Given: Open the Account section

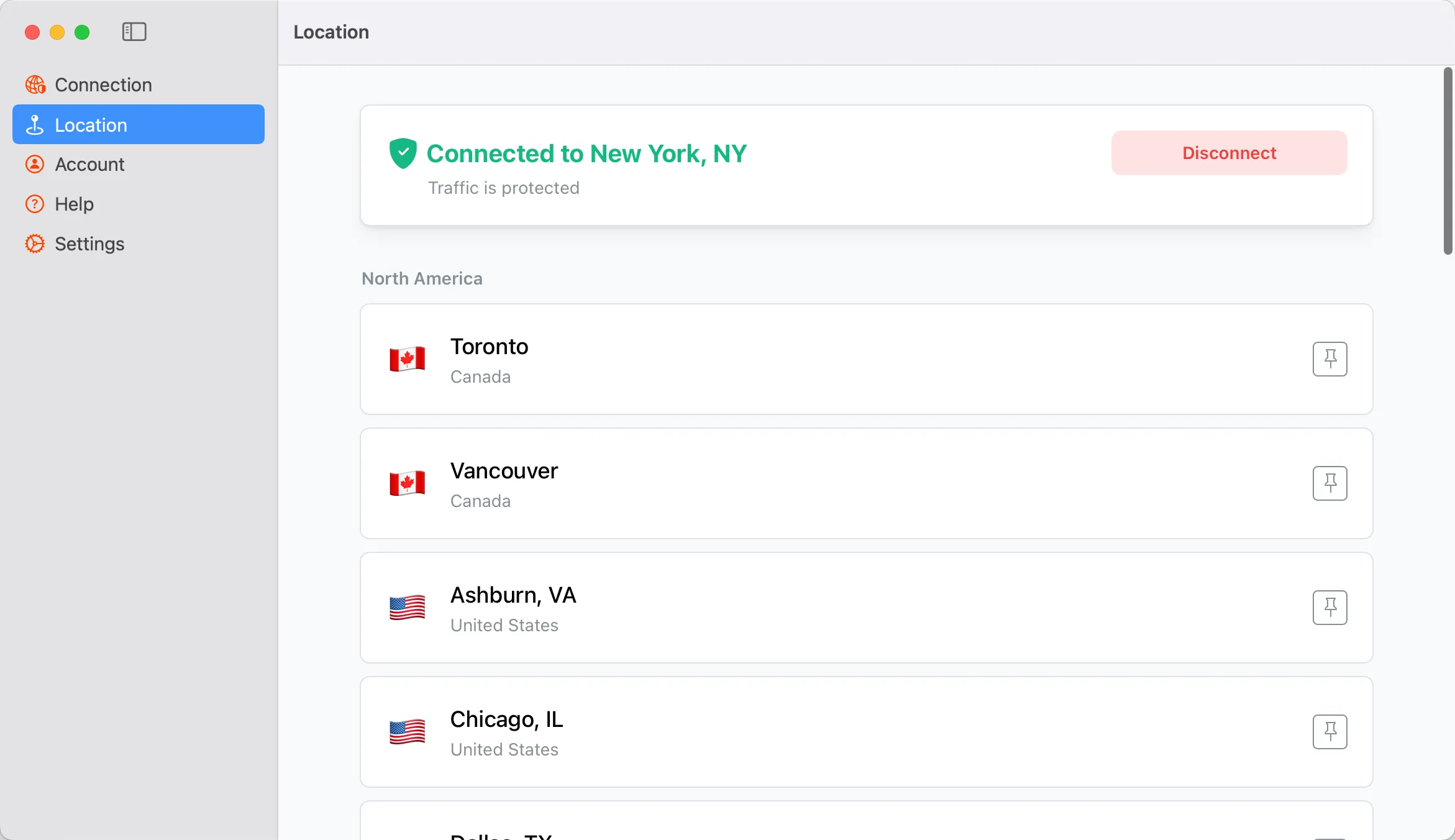Looking at the screenshot, I should pyautogui.click(x=89, y=163).
